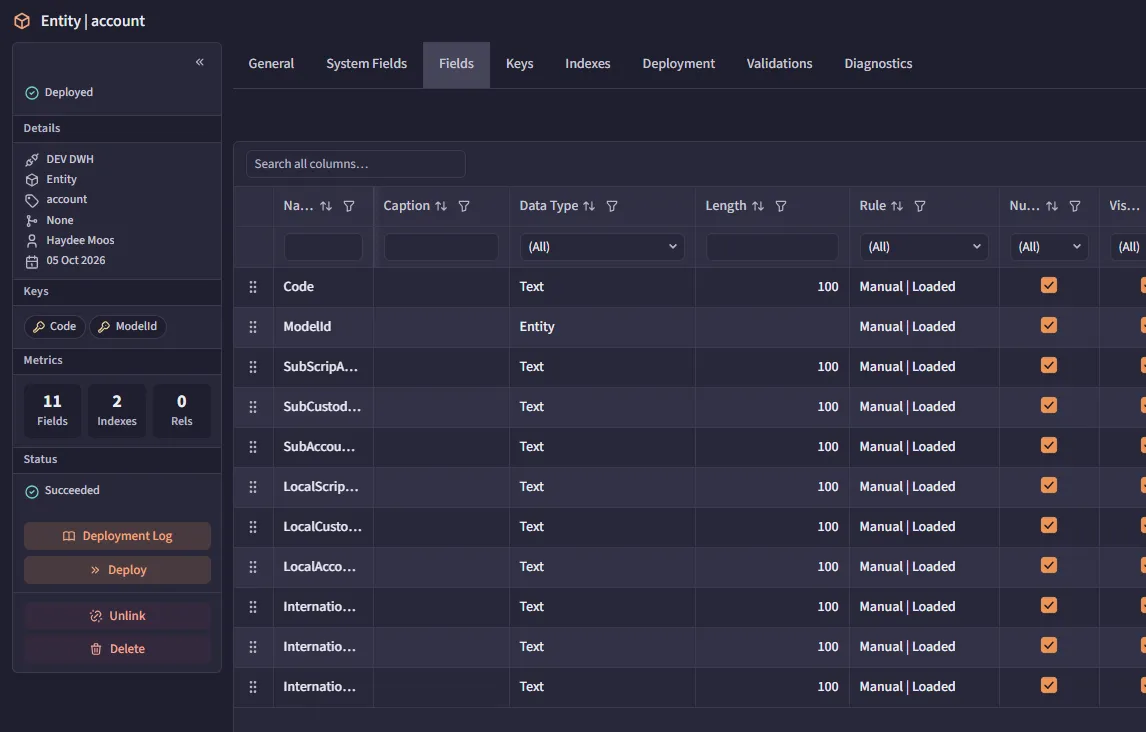Toggle nullable checkbox for the ModelId field
This screenshot has width=1146, height=732.
click(1049, 325)
